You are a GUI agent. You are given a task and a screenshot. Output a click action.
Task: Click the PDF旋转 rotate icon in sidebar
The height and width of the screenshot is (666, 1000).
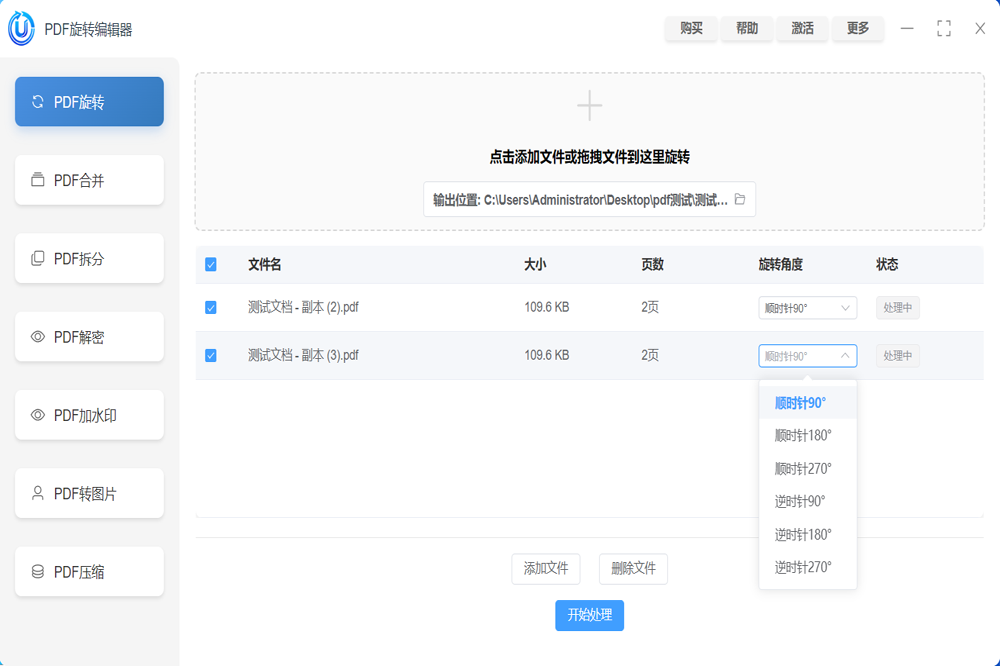(38, 102)
